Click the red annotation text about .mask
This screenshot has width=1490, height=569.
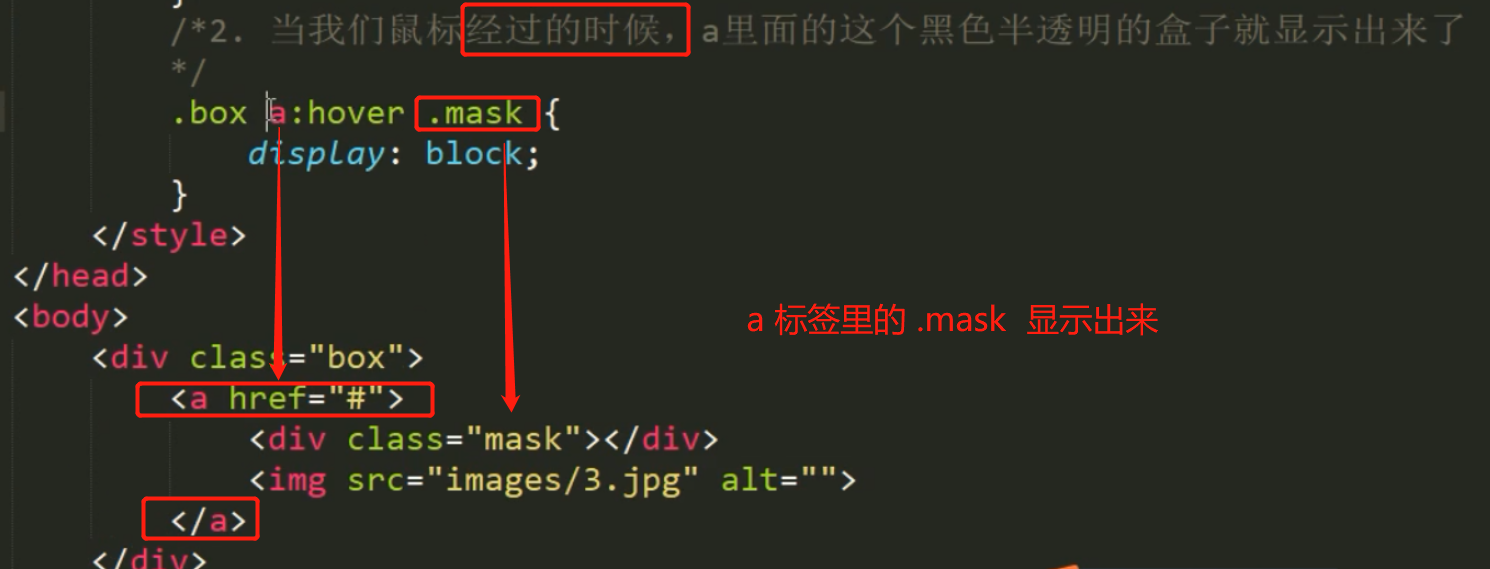[x=952, y=320]
